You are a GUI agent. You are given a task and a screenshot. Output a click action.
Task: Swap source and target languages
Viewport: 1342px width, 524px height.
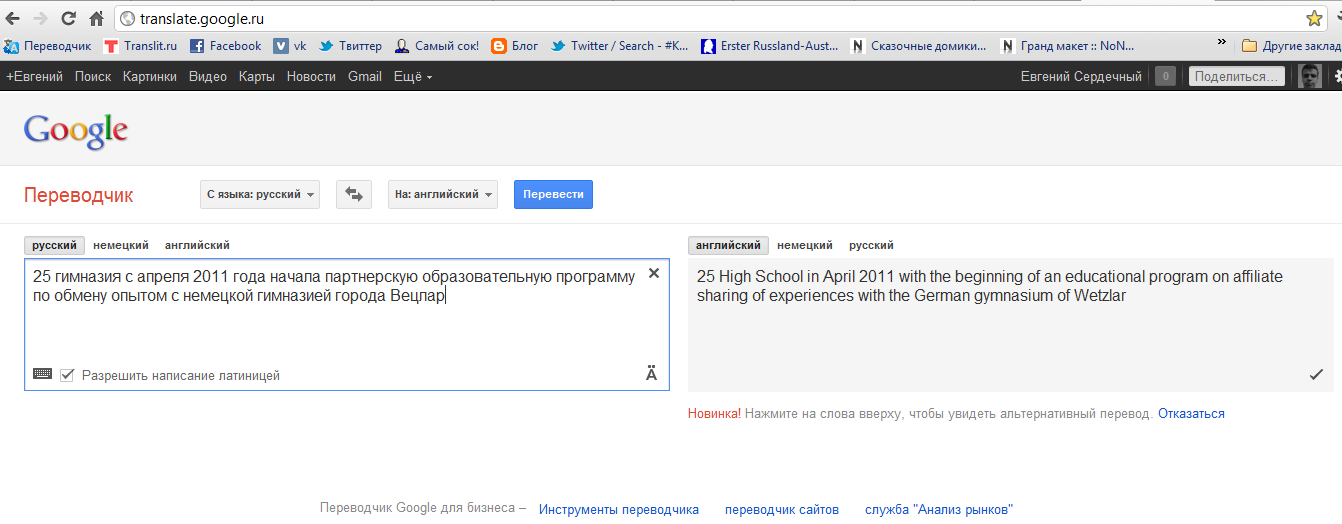click(x=354, y=195)
